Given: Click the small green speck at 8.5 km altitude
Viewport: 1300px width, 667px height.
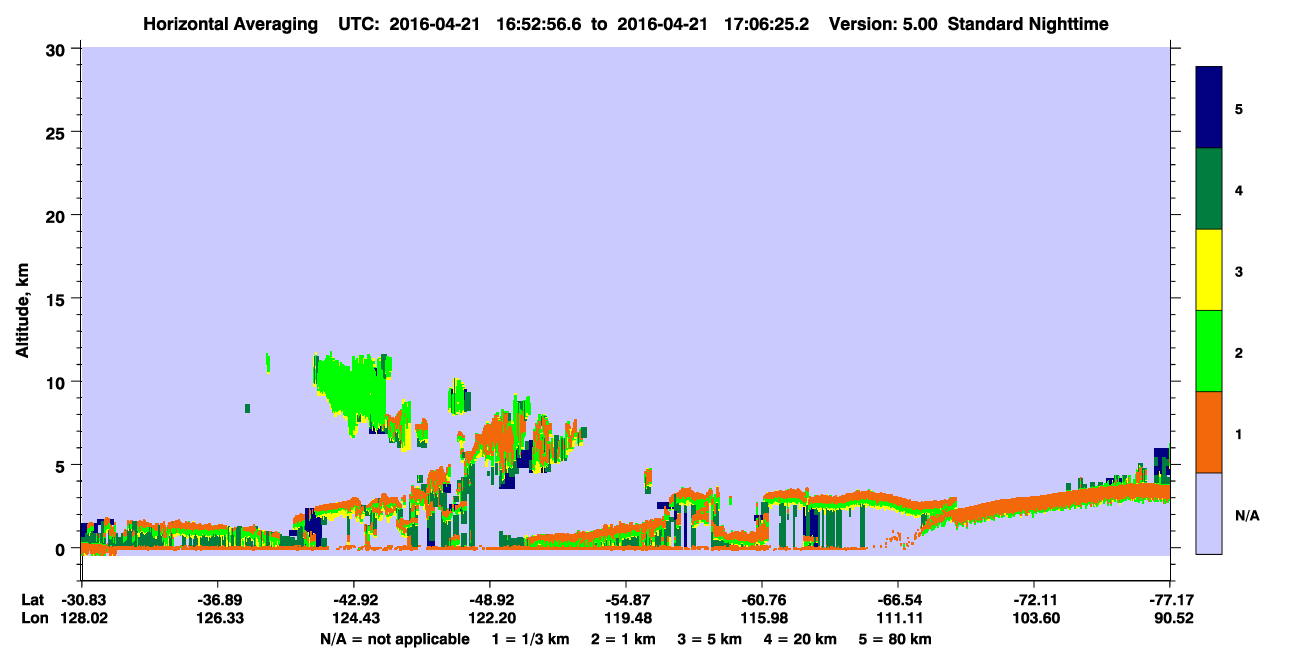Looking at the screenshot, I should click(x=247, y=407).
